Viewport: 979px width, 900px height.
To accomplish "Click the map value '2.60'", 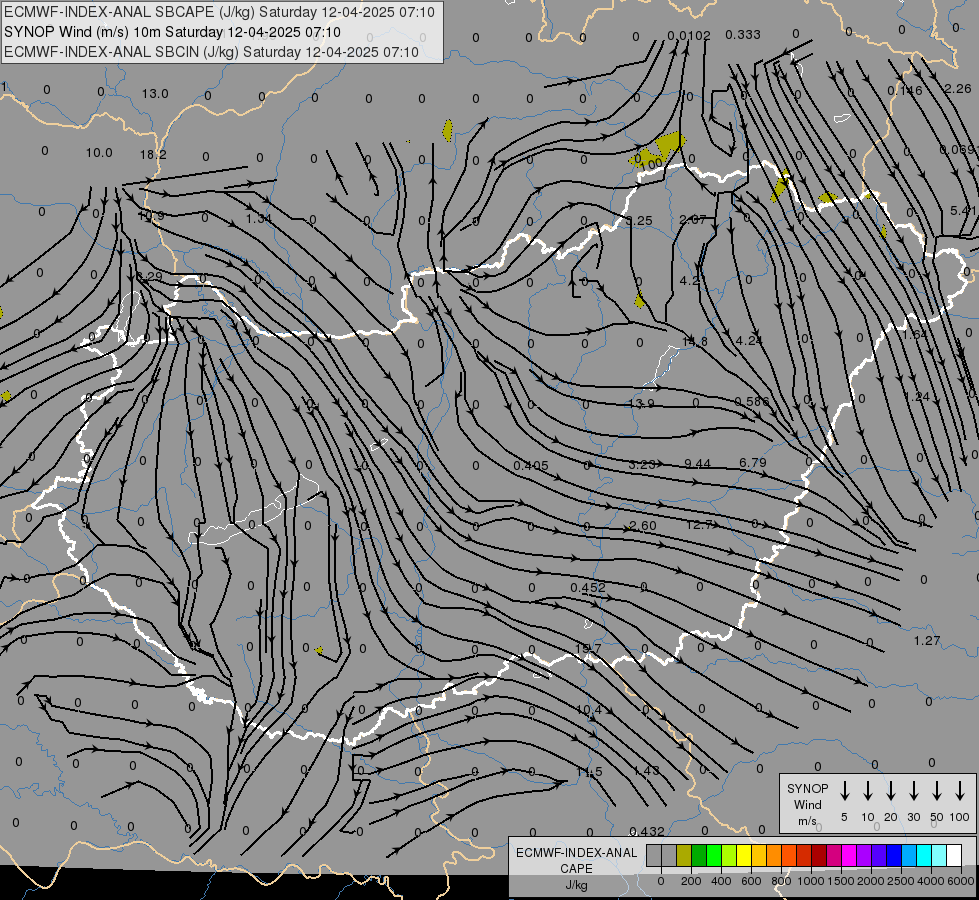I will point(643,526).
